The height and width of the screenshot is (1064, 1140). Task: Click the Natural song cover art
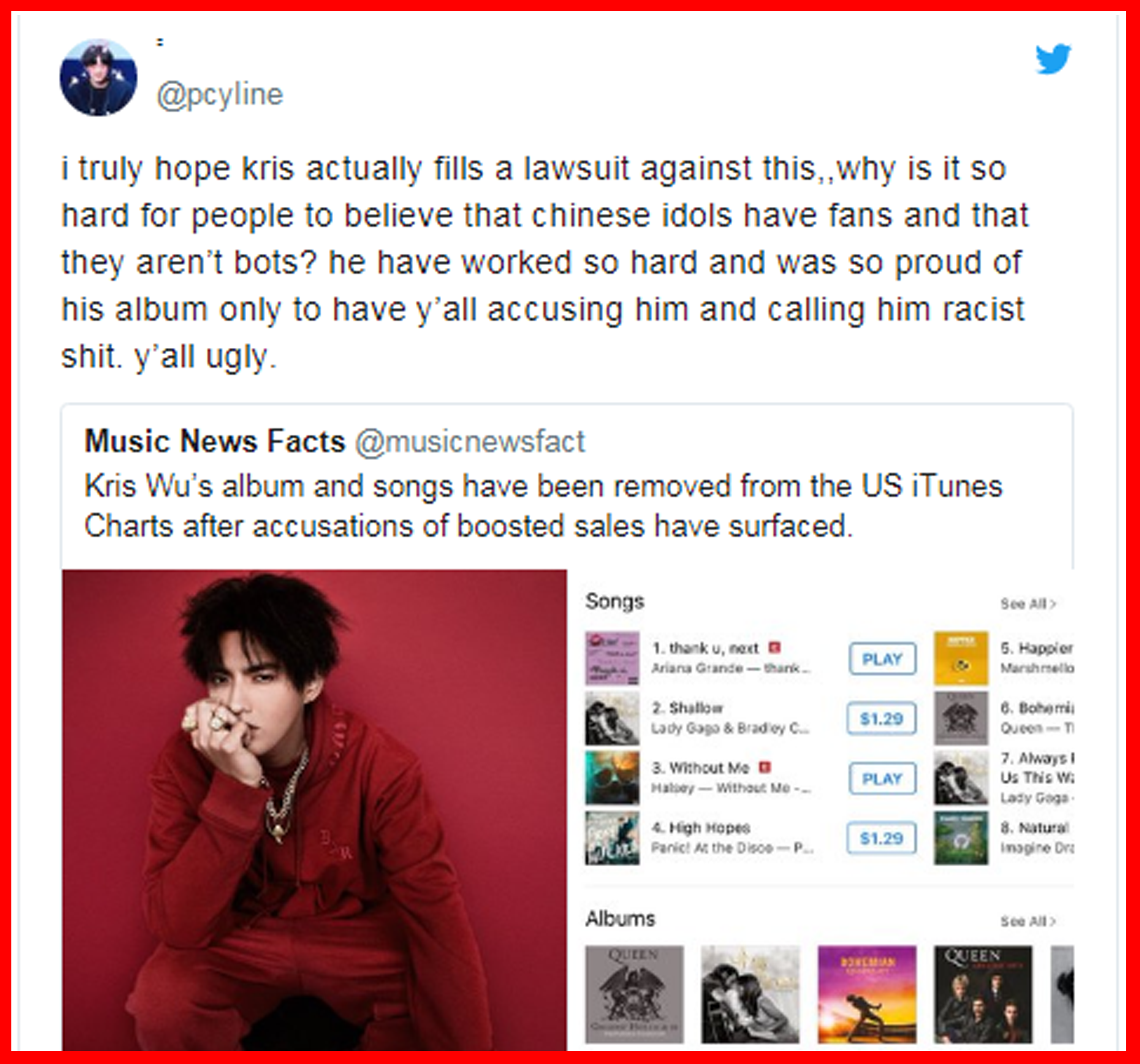961,838
